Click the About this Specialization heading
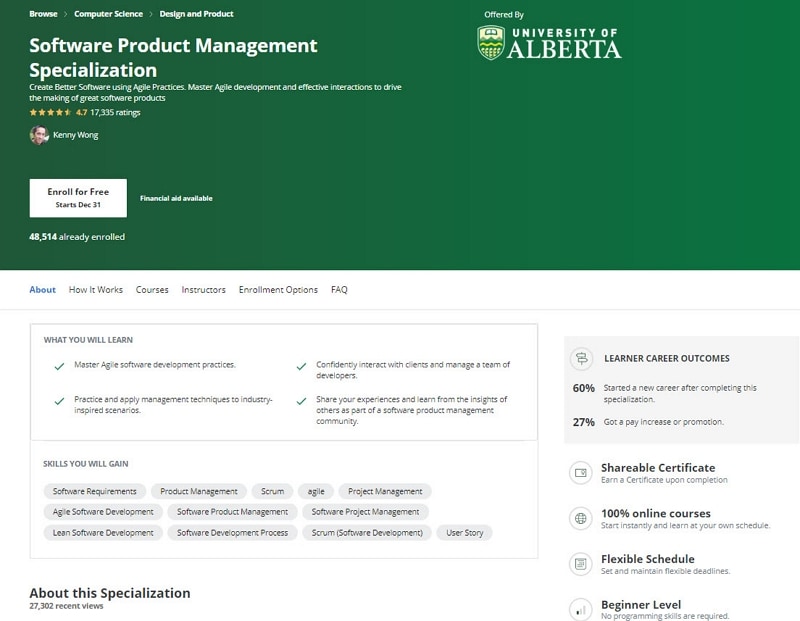The width and height of the screenshot is (800, 621). pos(110,593)
